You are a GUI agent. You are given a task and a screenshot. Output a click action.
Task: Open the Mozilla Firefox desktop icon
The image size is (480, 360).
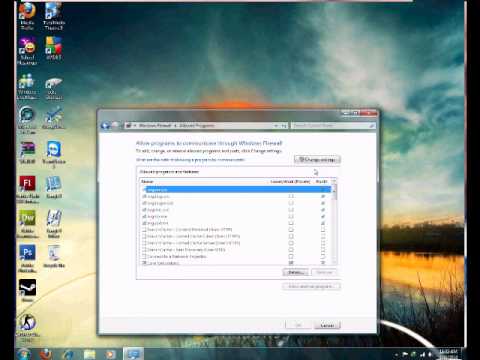27,16
